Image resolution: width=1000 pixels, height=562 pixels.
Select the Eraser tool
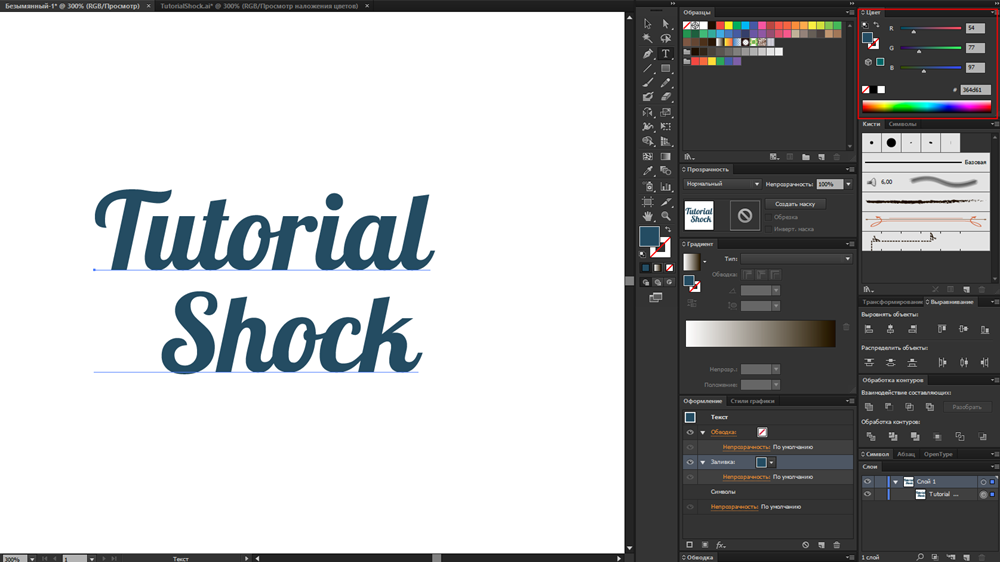click(x=665, y=97)
